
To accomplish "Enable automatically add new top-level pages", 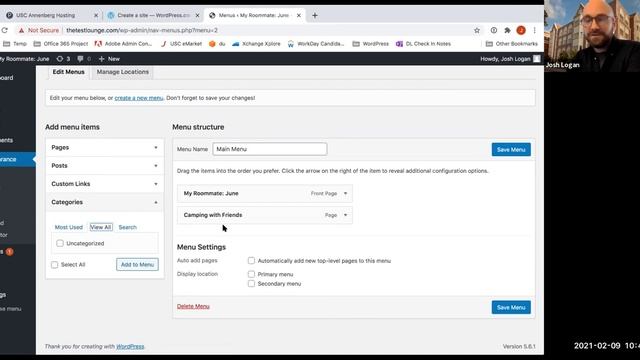I will pos(251,260).
